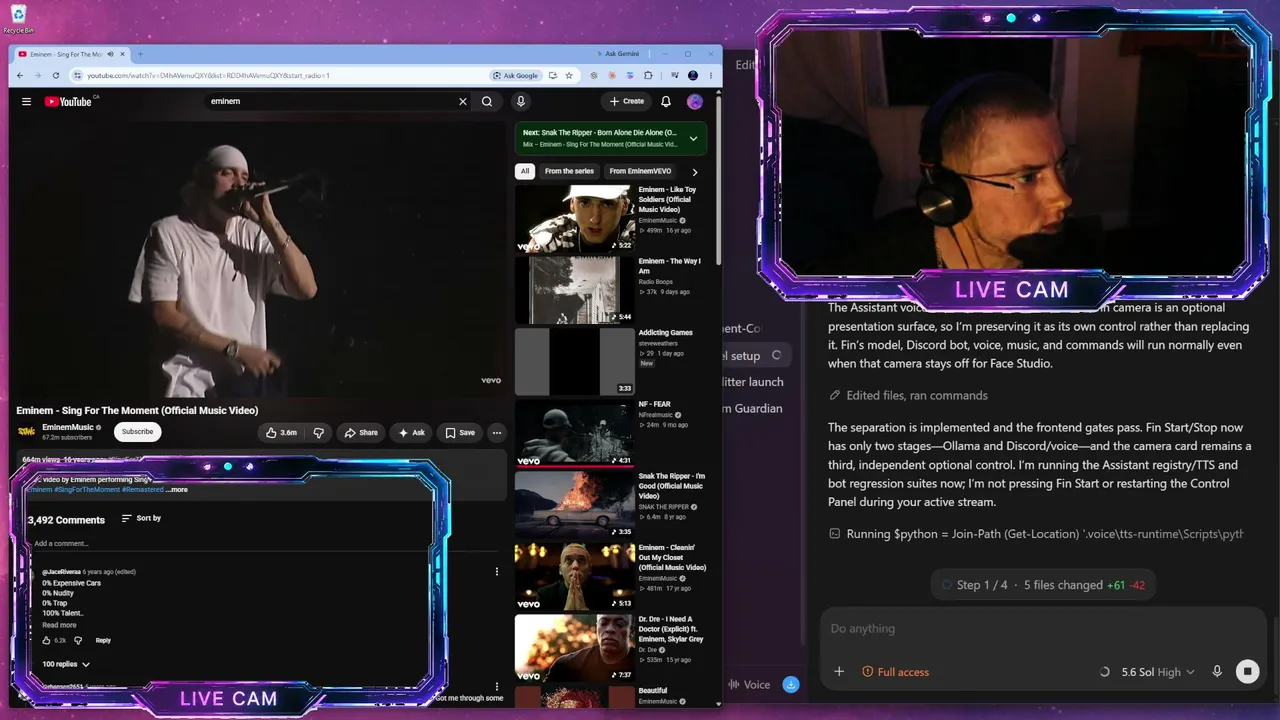Open Dr. Dre I Need A Doctor thumbnail
The width and height of the screenshot is (1280, 720).
574,648
